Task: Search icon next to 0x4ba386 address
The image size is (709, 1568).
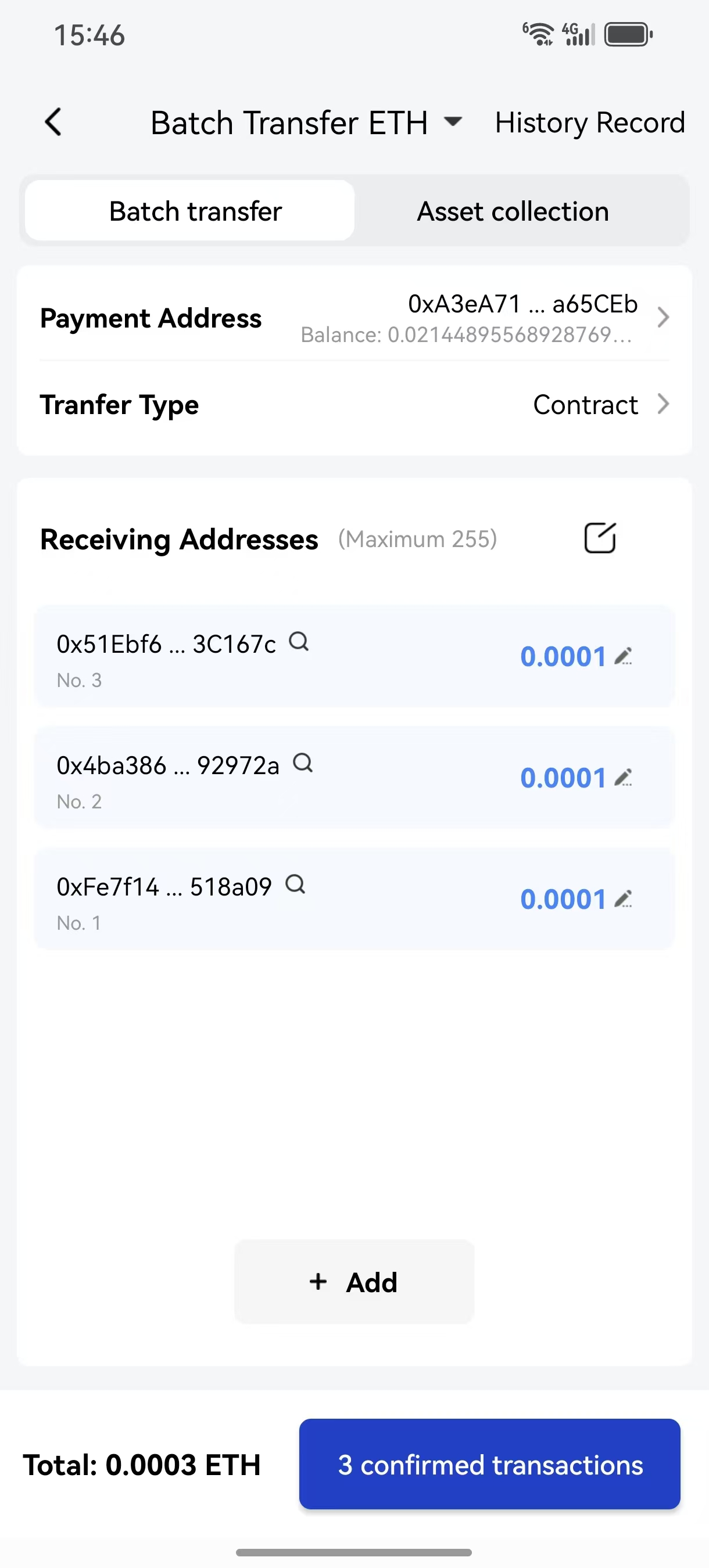Action: pyautogui.click(x=303, y=763)
